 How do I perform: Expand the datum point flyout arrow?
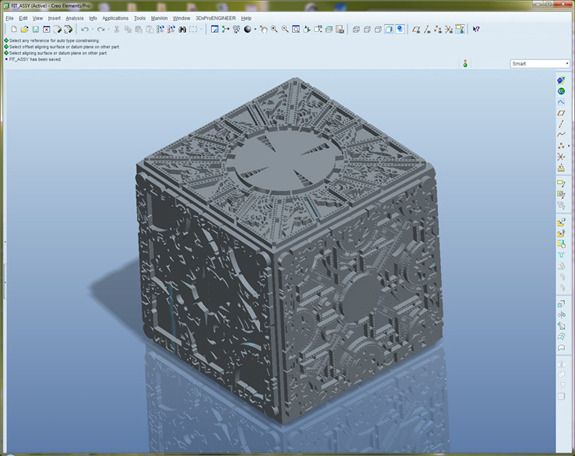(569, 146)
